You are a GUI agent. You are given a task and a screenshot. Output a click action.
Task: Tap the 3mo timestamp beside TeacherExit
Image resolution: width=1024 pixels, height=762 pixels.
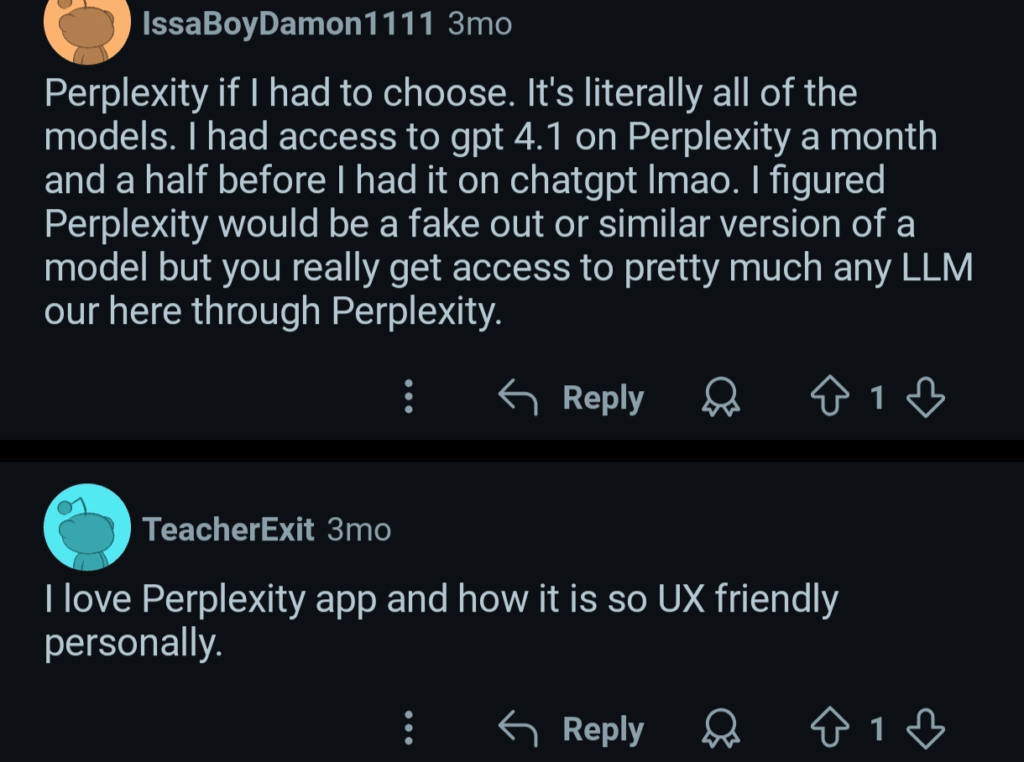(359, 529)
